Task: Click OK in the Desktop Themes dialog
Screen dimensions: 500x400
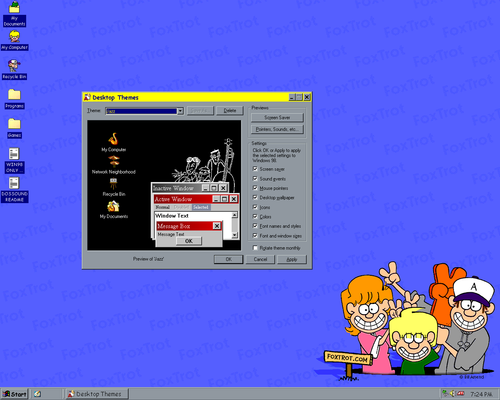Action: [228, 259]
